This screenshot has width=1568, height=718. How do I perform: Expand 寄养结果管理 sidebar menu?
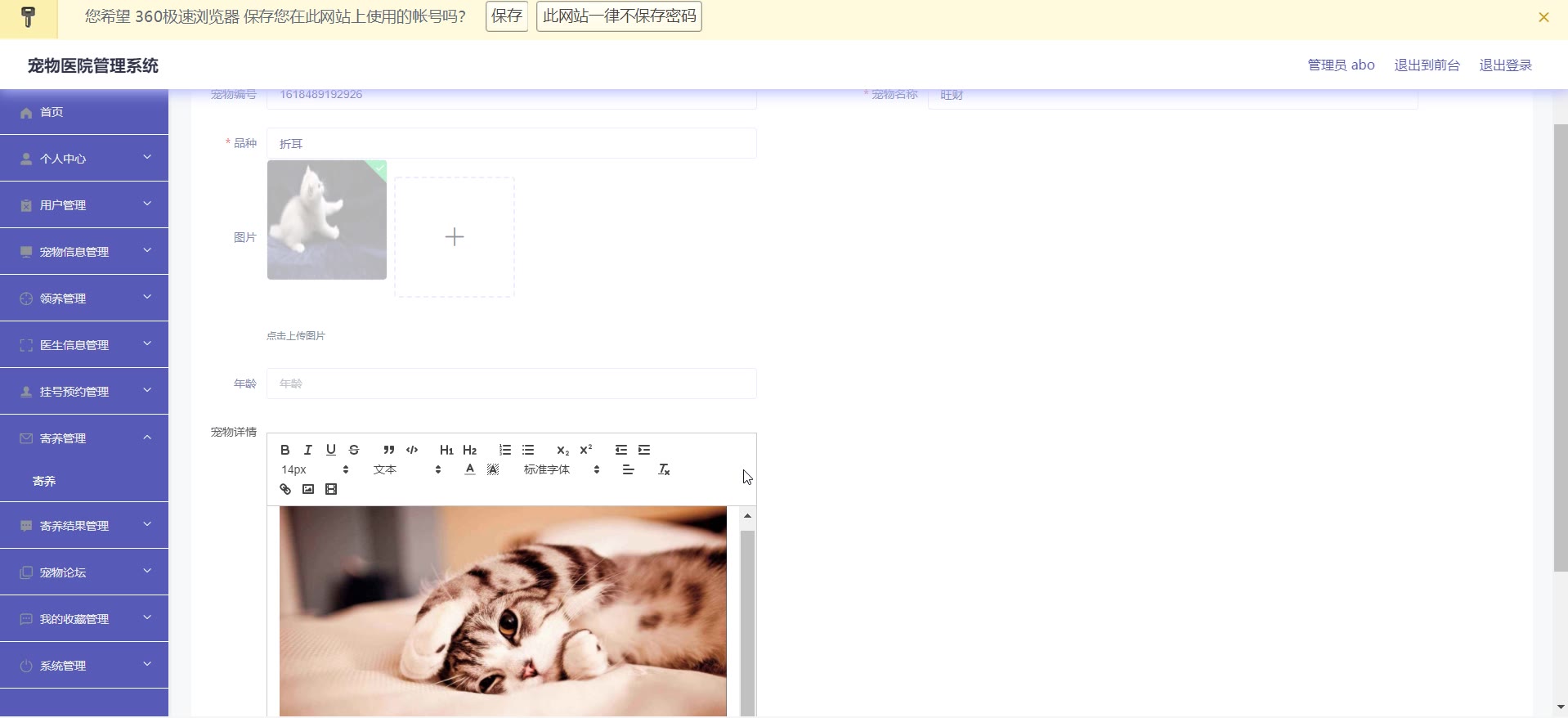[84, 526]
